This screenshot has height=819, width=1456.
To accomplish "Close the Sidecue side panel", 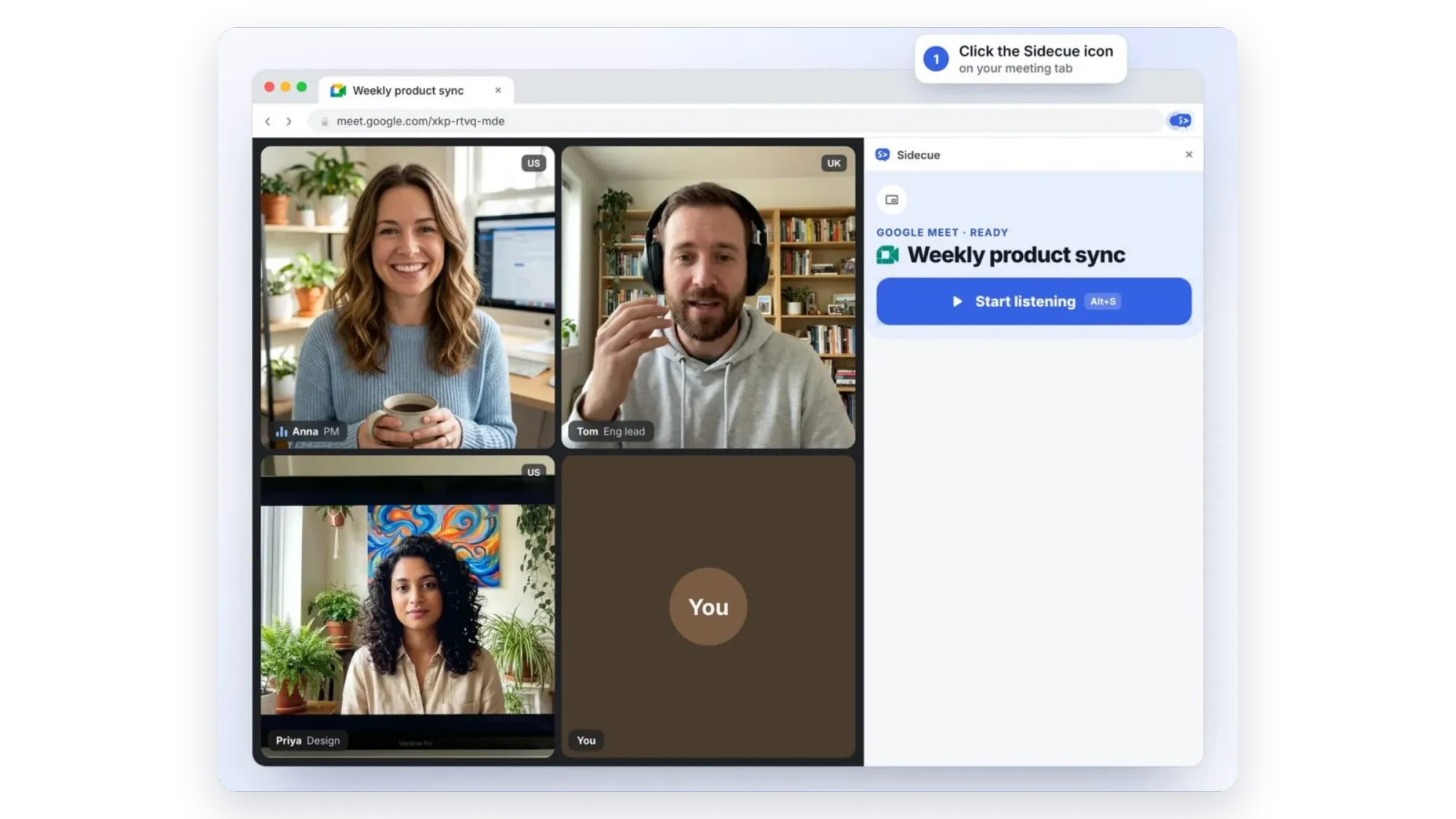I will [1189, 154].
